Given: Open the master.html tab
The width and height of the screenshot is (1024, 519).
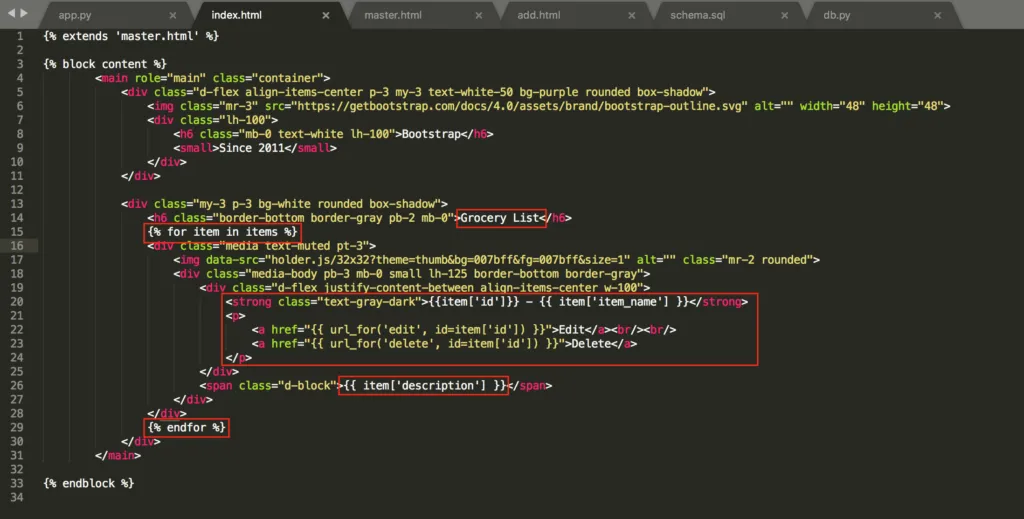Looking at the screenshot, I should click(392, 15).
